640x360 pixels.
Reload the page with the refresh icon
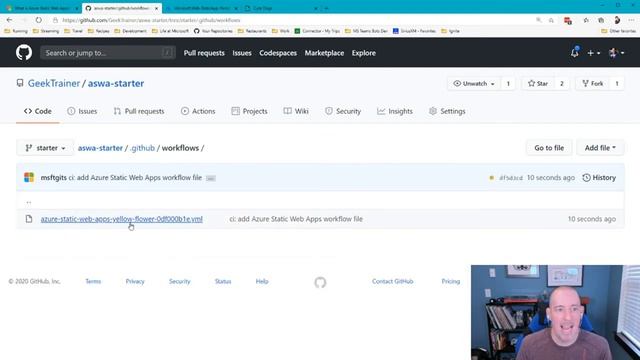tap(38, 20)
